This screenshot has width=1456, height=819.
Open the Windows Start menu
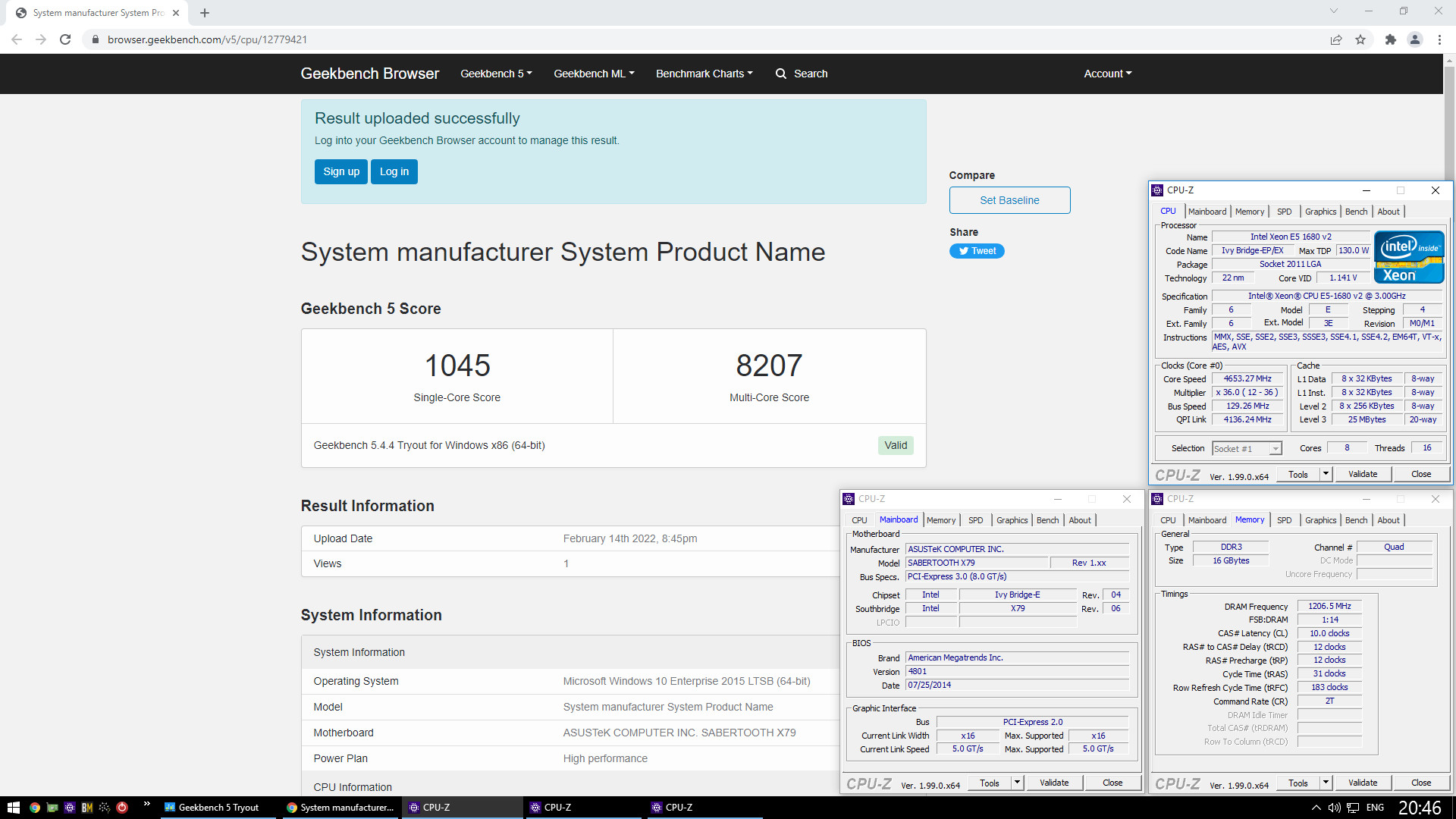(13, 808)
